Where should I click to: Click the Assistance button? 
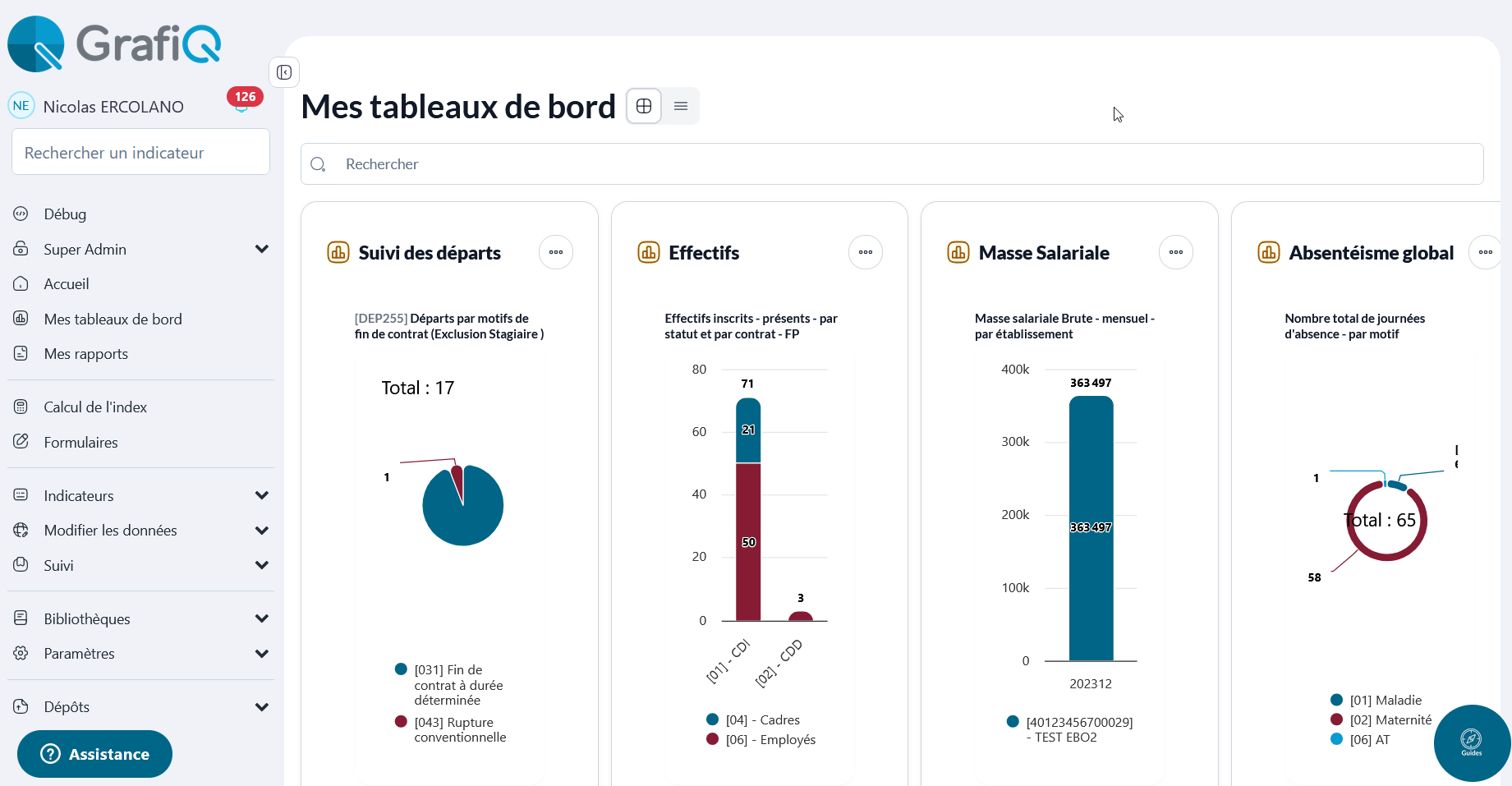[94, 753]
